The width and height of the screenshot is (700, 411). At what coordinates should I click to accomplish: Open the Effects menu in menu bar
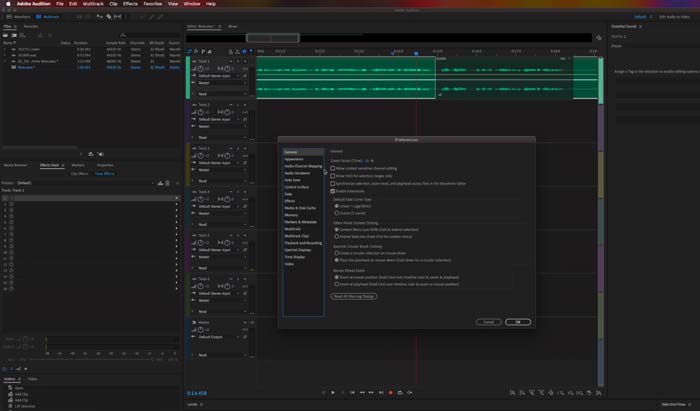tap(130, 4)
